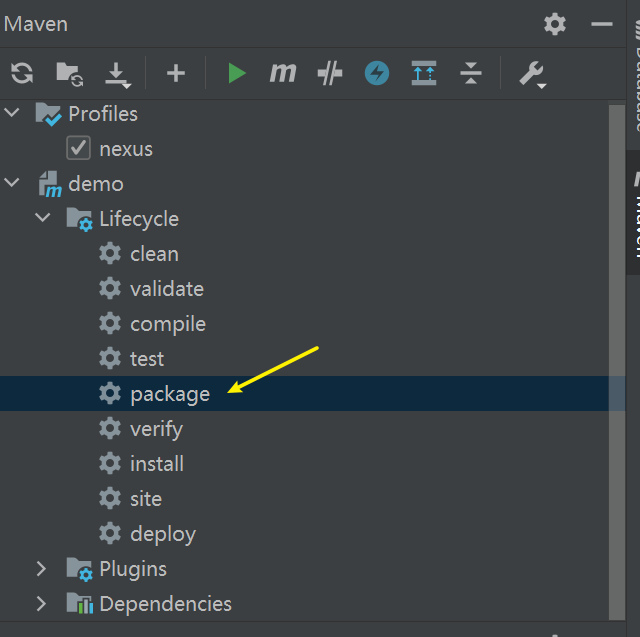Select the verify lifecycle goal
The image size is (640, 637).
(157, 430)
